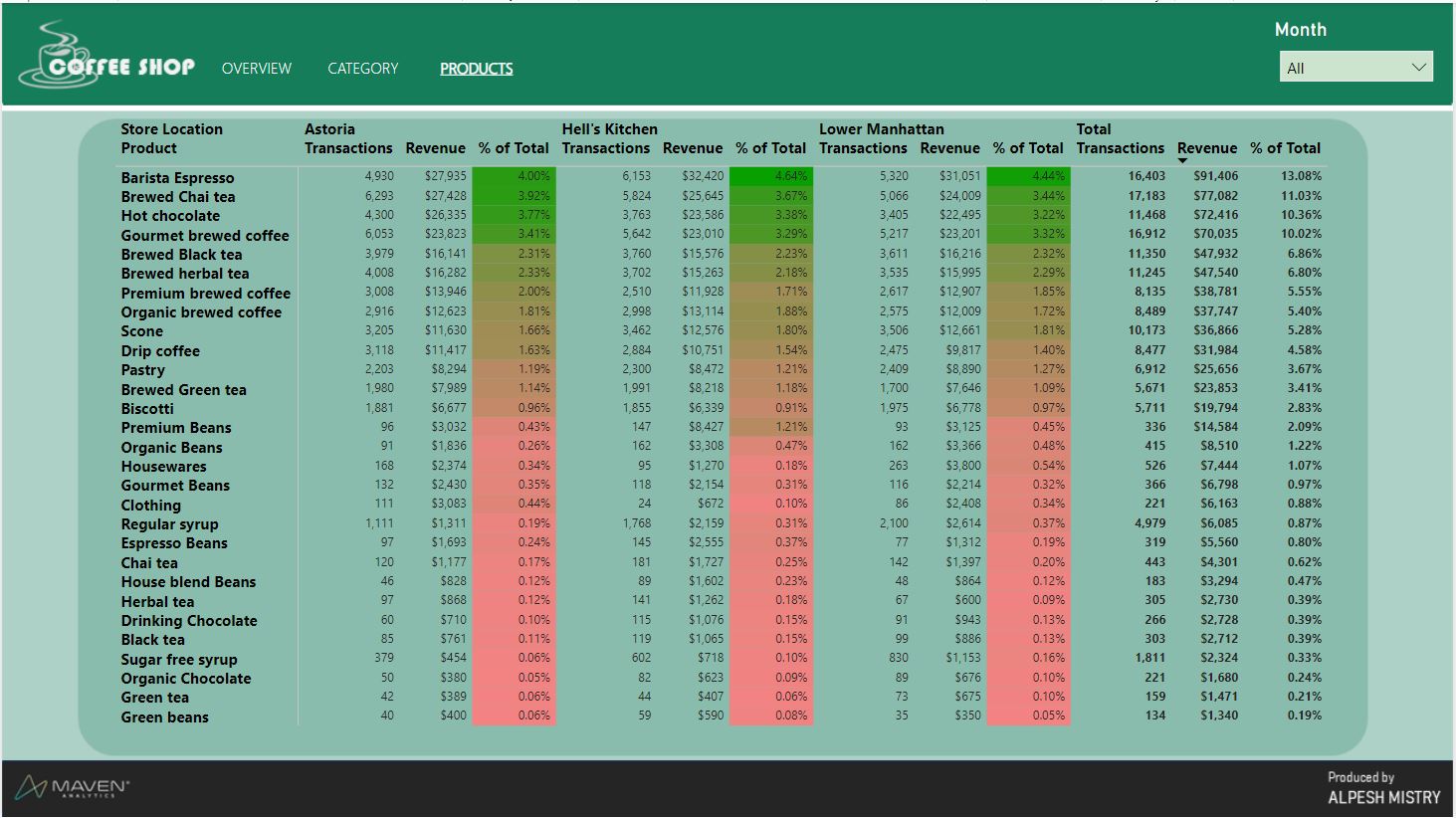Click the Total Transactions column header
Viewport: 1456px width, 818px height.
[1120, 148]
